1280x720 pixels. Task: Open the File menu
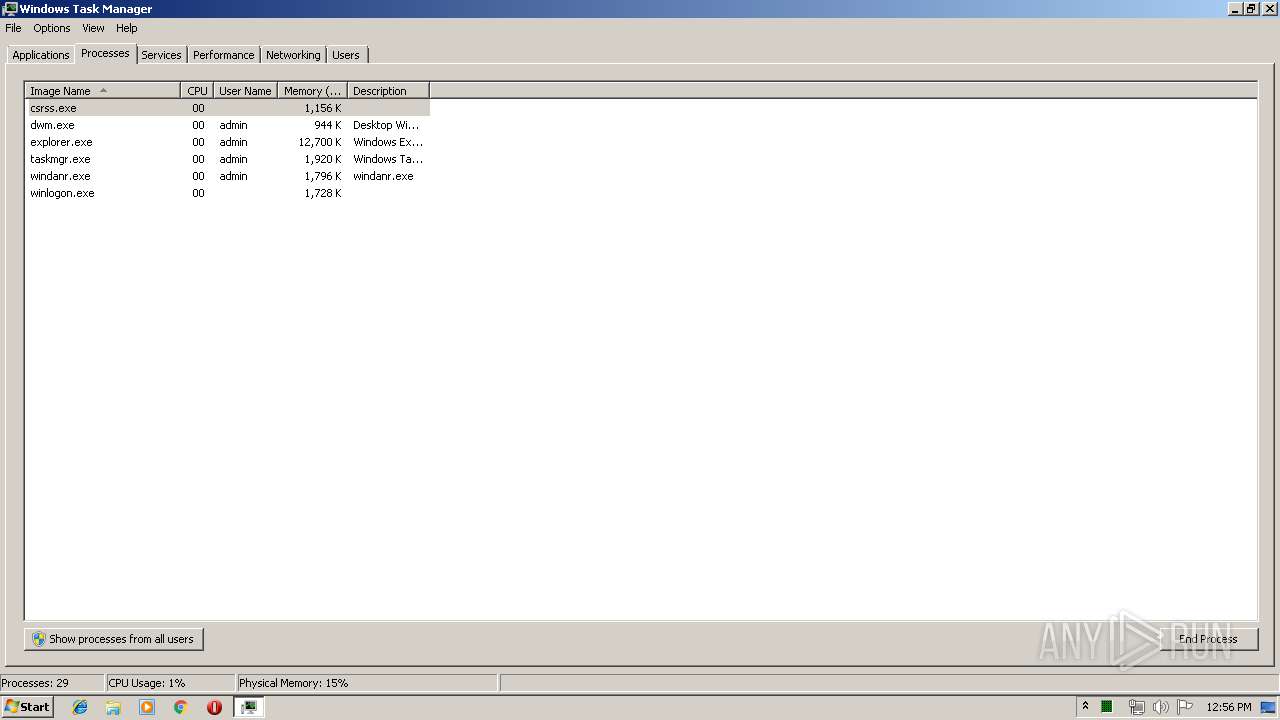tap(13, 28)
